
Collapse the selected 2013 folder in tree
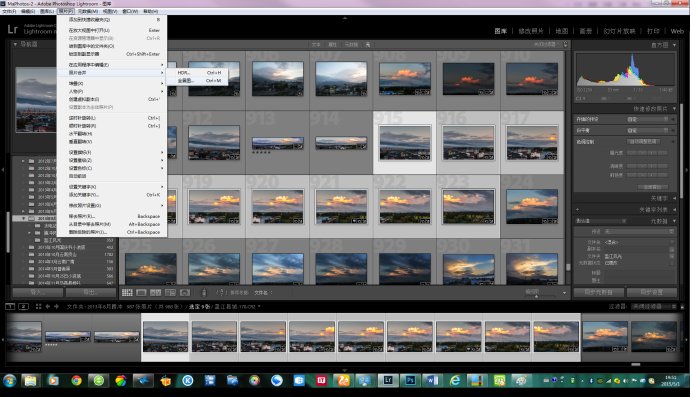click(24, 218)
